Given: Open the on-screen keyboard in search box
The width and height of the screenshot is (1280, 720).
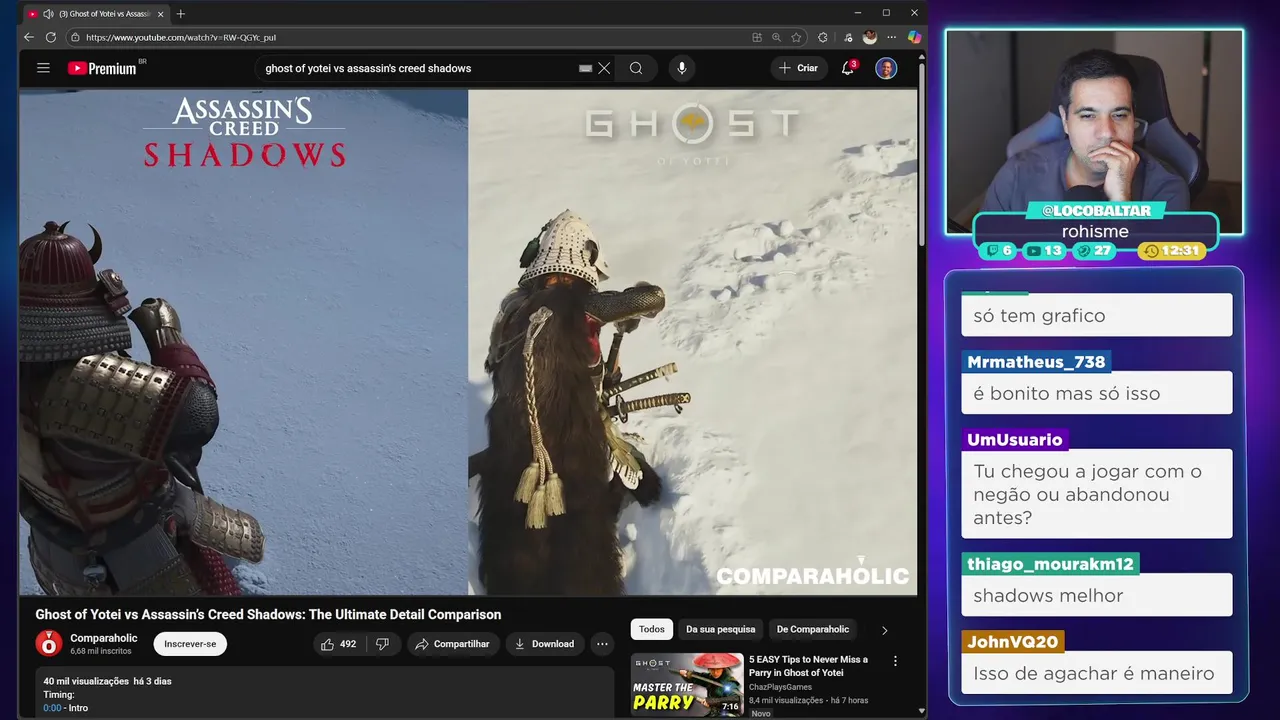Looking at the screenshot, I should (x=586, y=68).
